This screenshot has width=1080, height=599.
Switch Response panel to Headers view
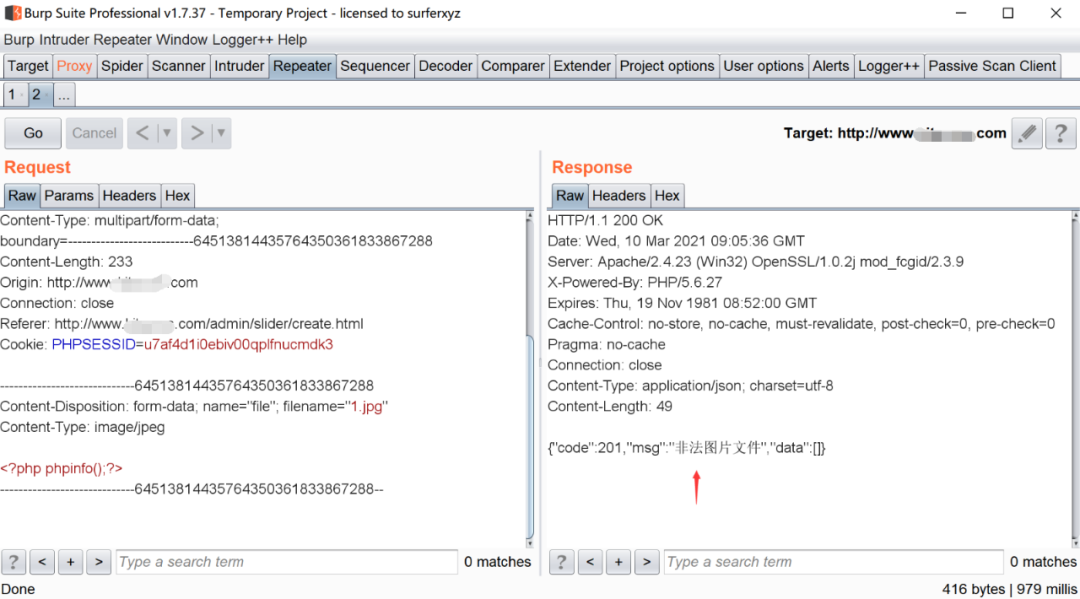tap(619, 196)
